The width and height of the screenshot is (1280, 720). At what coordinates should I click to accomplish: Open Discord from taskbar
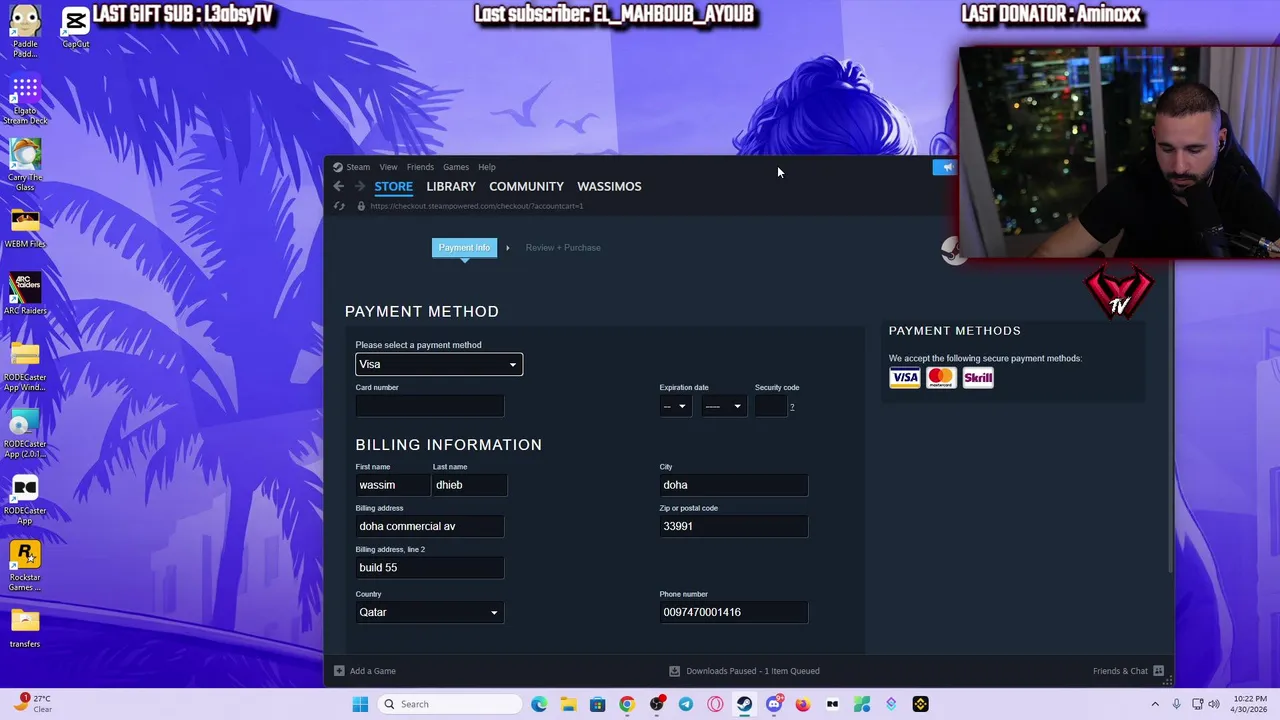[x=774, y=704]
